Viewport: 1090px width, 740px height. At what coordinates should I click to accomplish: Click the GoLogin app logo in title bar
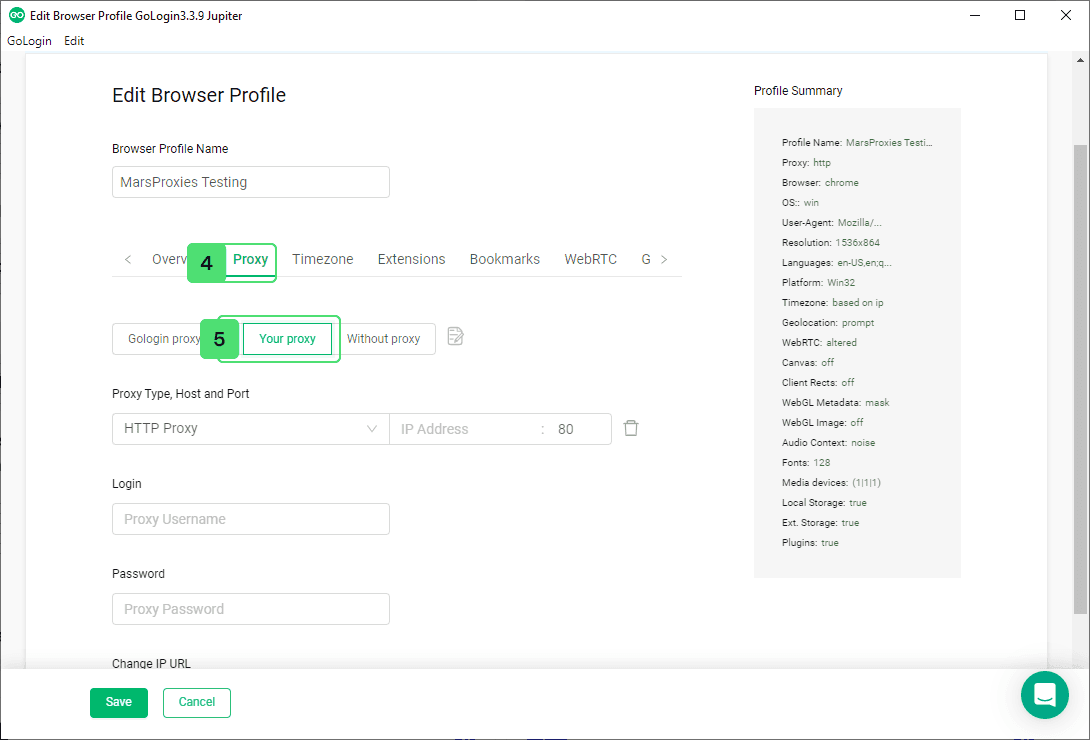tap(16, 16)
